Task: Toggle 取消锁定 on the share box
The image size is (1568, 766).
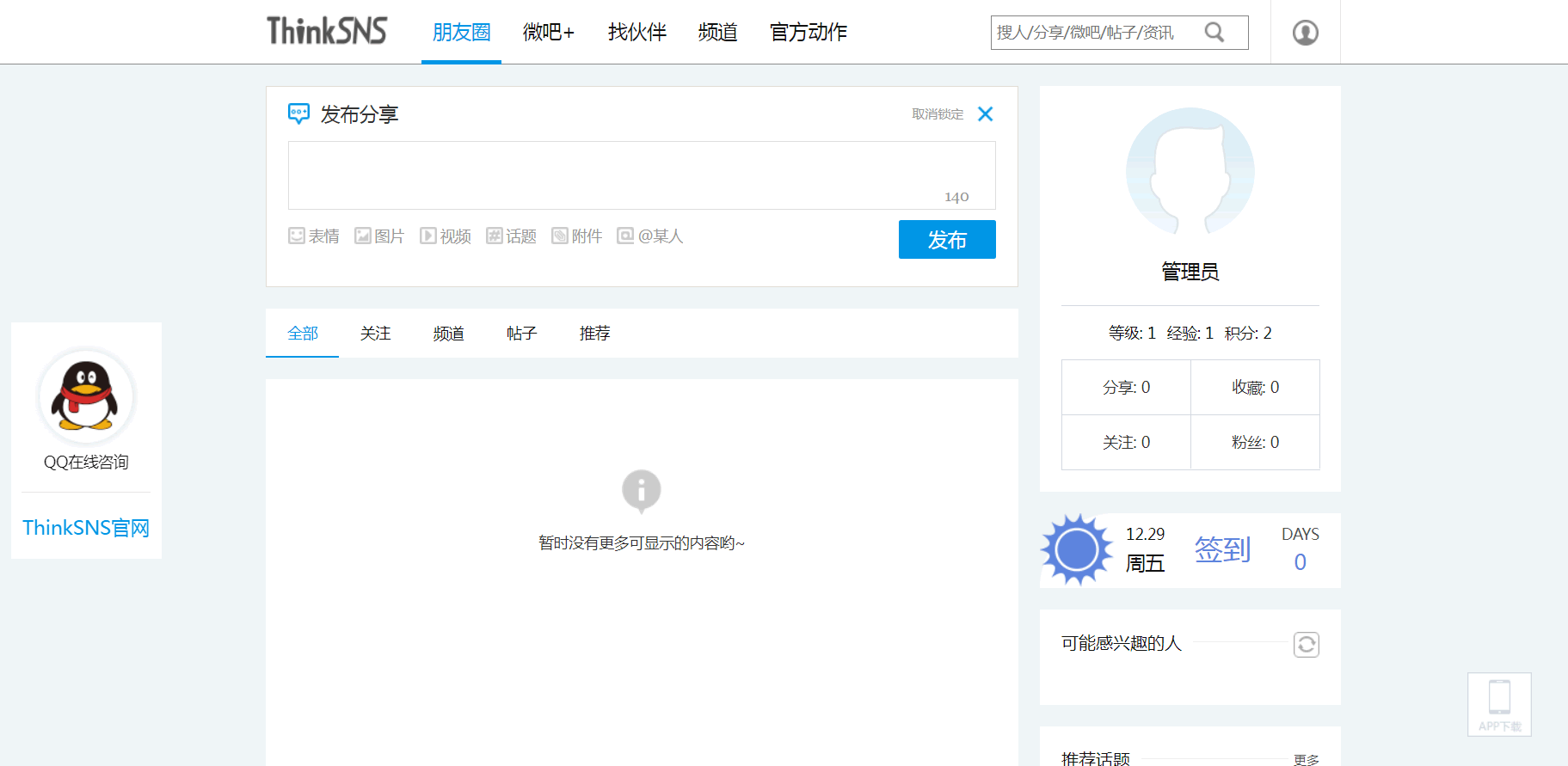Action: (938, 114)
